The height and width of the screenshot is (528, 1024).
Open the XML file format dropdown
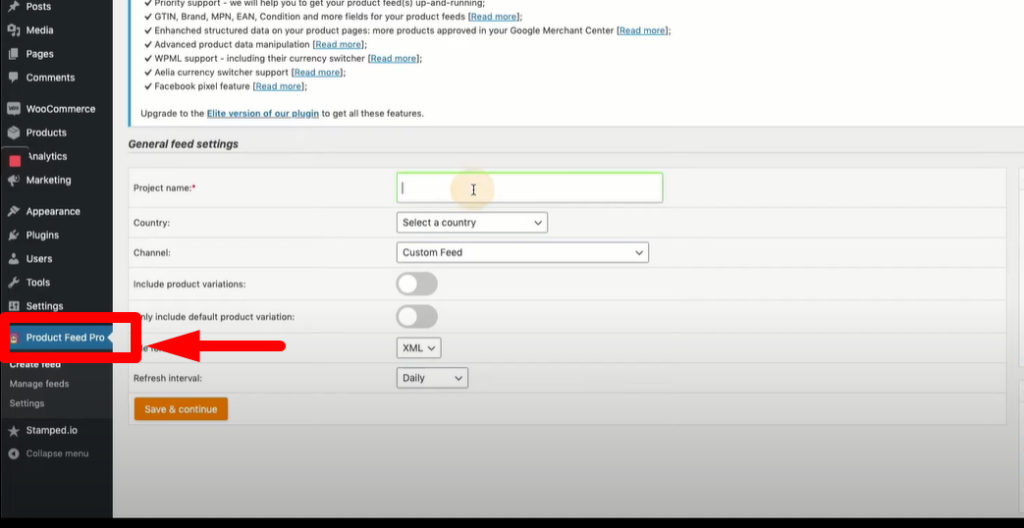coord(419,348)
